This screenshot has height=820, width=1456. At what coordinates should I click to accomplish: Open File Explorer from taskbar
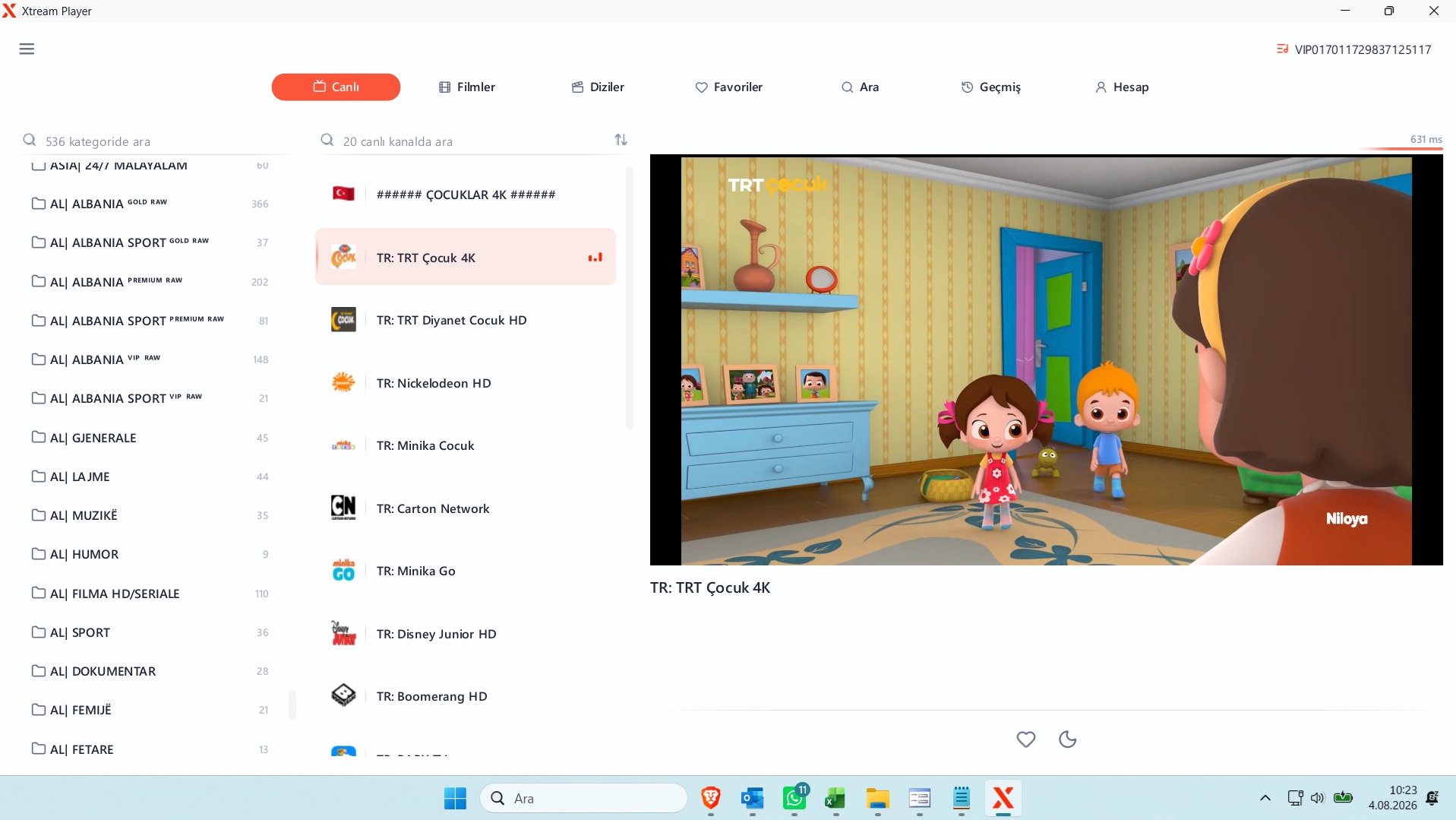click(877, 799)
